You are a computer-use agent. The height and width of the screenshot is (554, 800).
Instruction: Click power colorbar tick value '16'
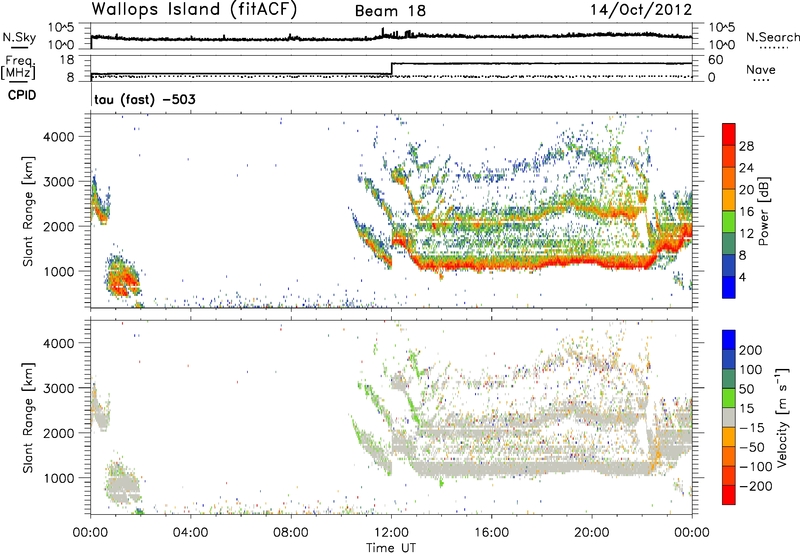pyautogui.click(x=746, y=212)
